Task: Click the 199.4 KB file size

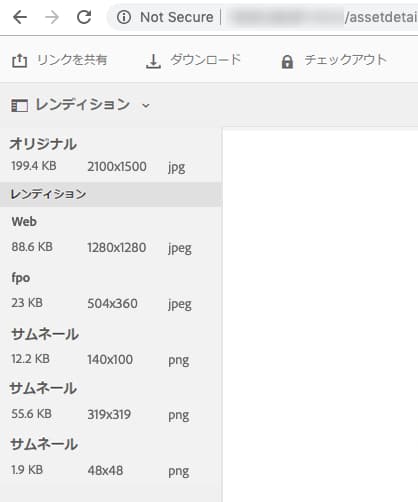Action: [x=34, y=166]
